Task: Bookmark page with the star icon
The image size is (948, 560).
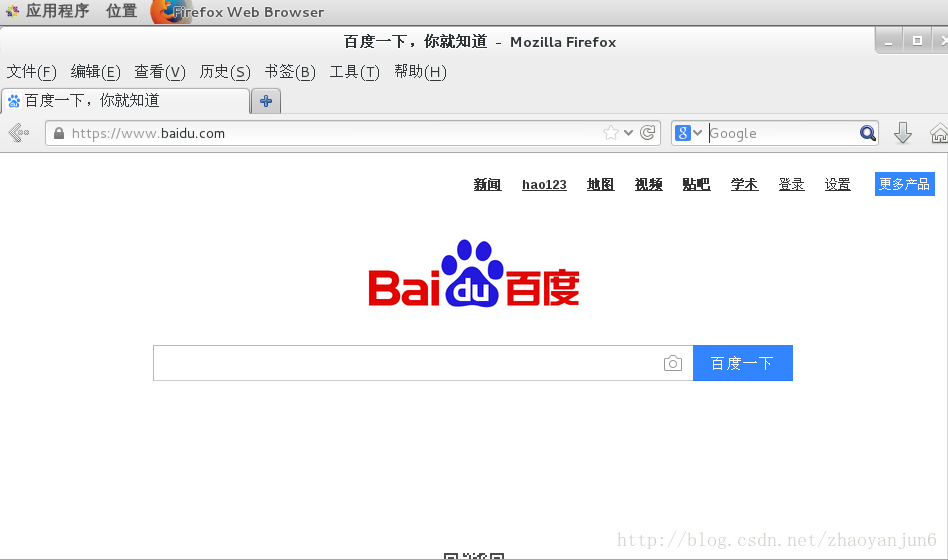Action: [x=611, y=132]
